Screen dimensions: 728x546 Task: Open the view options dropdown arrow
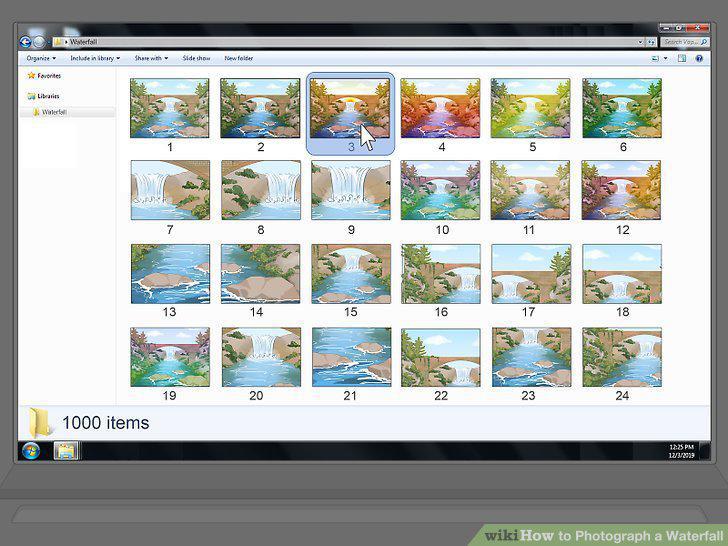(665, 58)
